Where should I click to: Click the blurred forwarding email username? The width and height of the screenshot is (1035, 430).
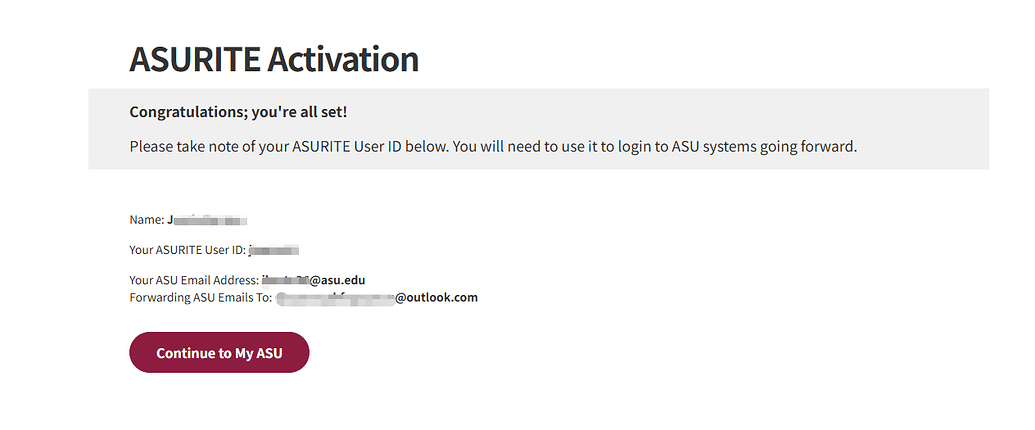point(335,297)
